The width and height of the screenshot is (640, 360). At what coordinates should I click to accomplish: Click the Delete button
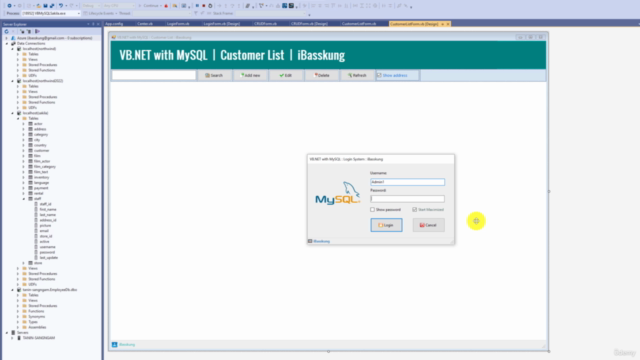click(x=322, y=75)
